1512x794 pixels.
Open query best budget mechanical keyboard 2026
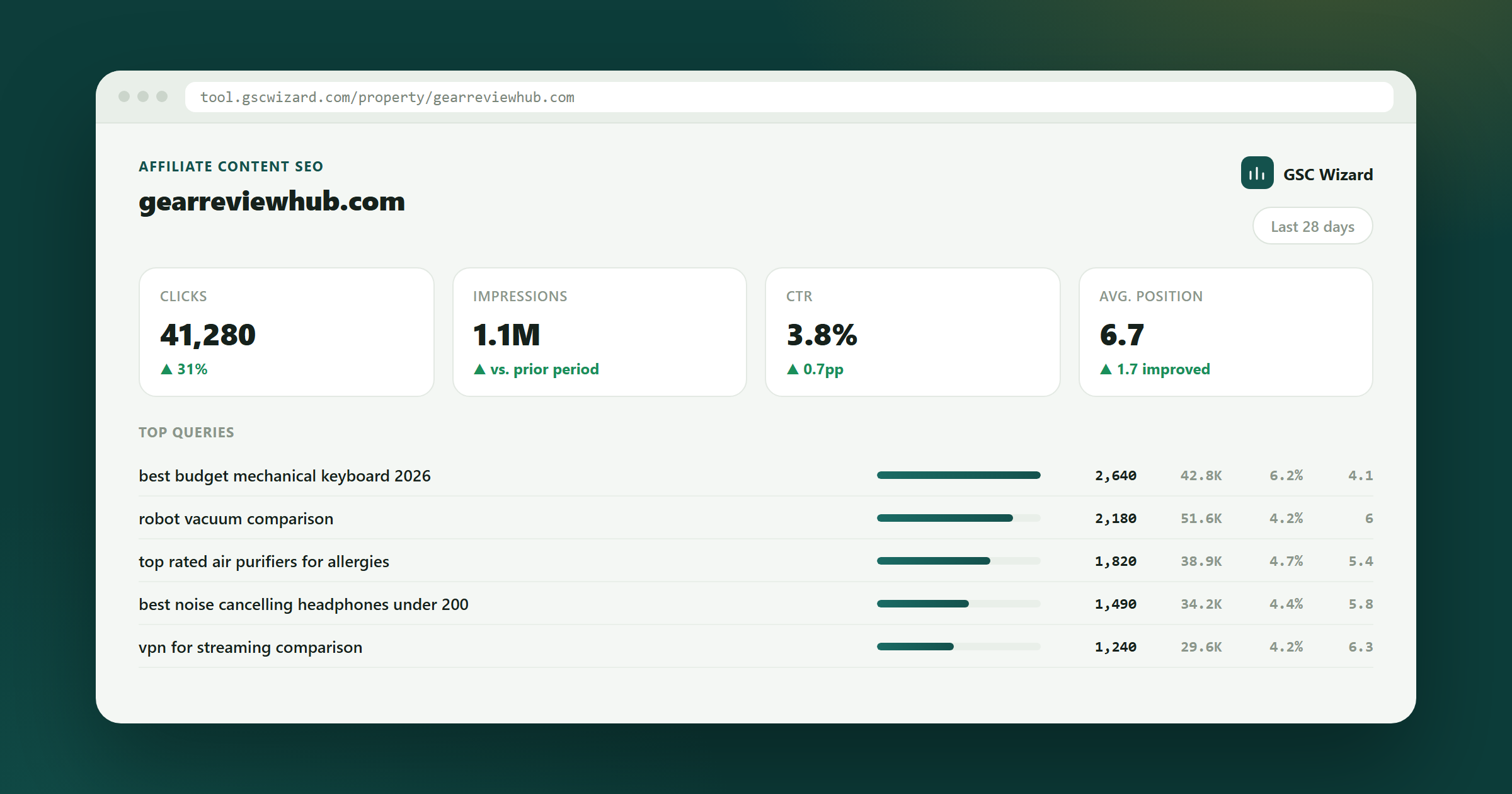point(285,476)
